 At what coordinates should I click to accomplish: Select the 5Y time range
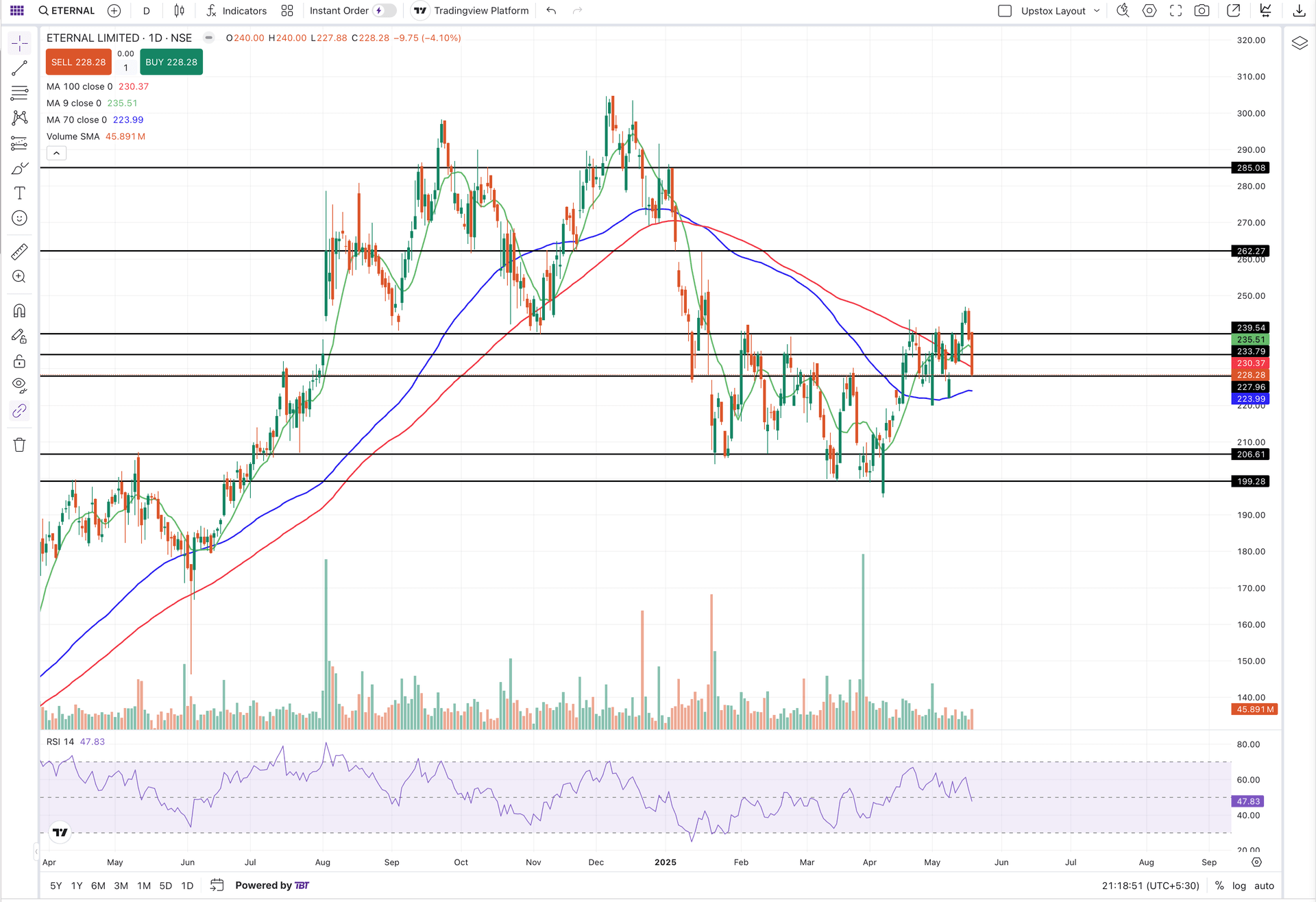pyautogui.click(x=56, y=886)
